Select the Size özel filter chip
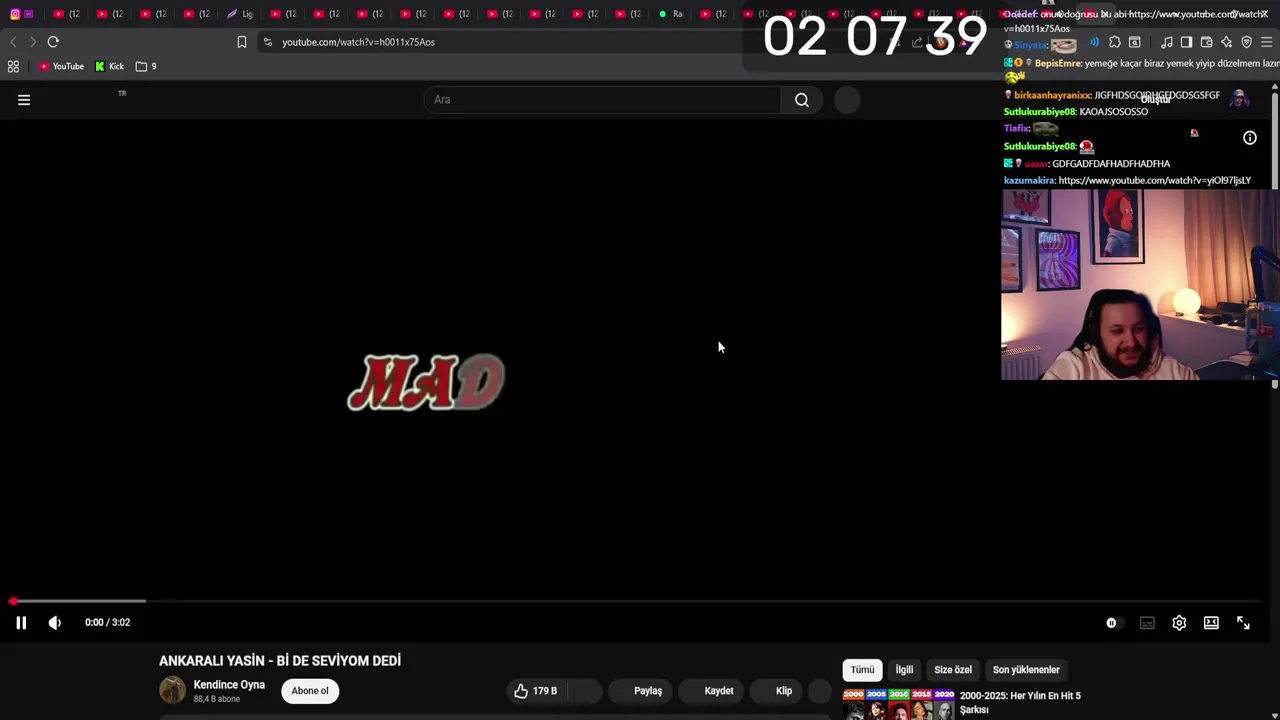This screenshot has height=720, width=1280. [953, 670]
